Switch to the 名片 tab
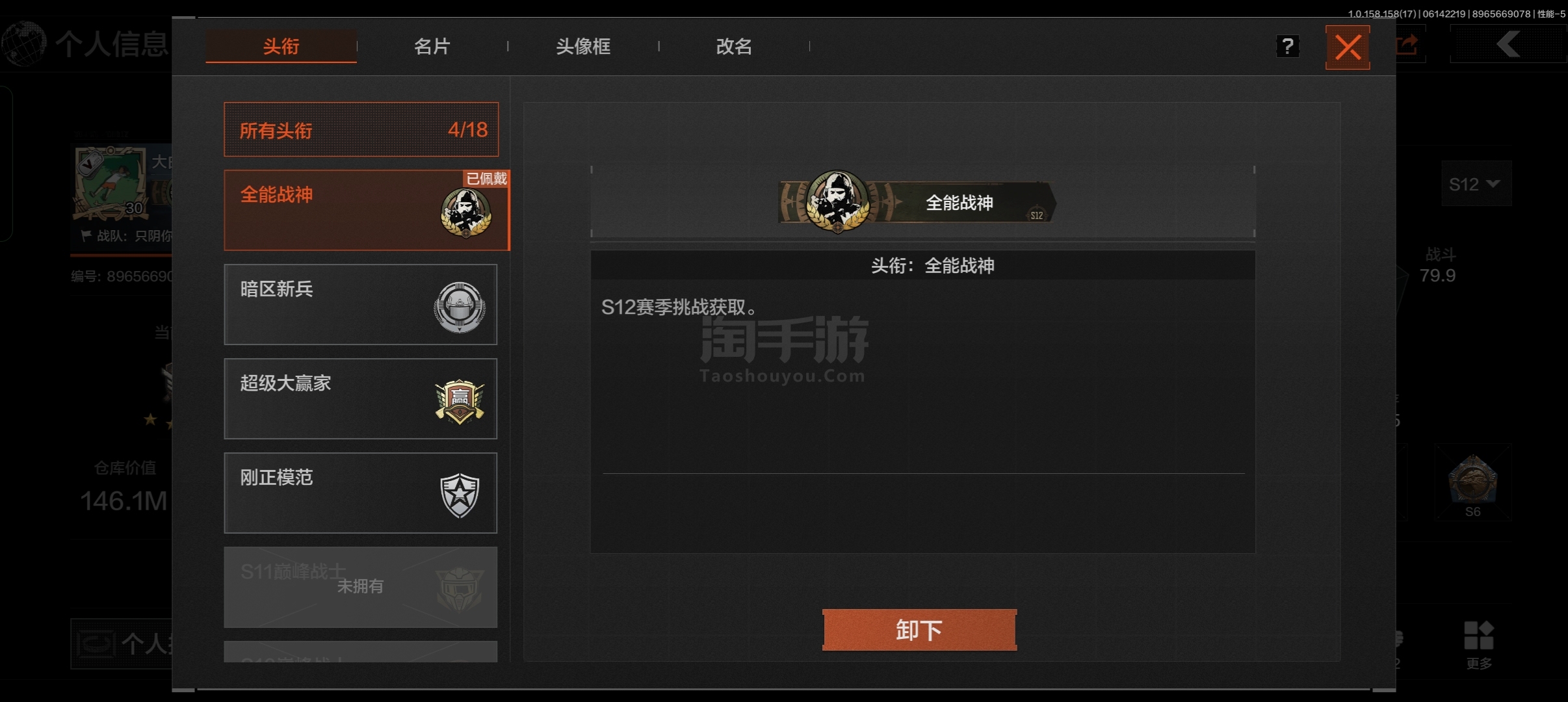This screenshot has height=702, width=1568. coord(432,46)
